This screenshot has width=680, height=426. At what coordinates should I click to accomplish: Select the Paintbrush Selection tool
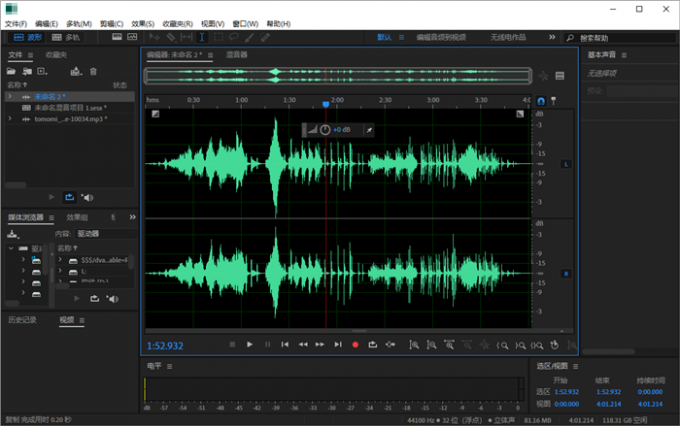pos(249,37)
